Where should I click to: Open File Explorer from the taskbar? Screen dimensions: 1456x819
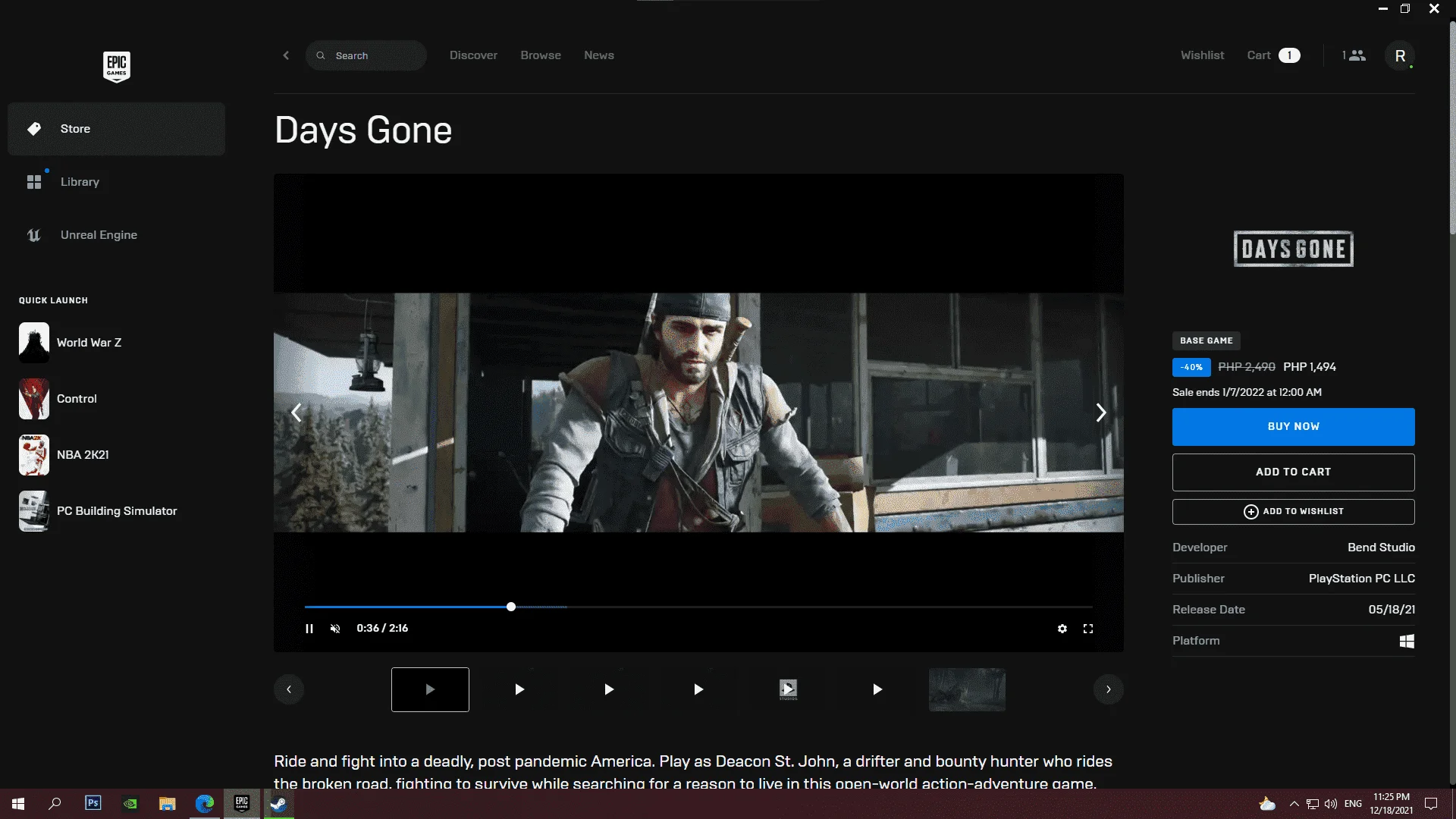tap(167, 804)
